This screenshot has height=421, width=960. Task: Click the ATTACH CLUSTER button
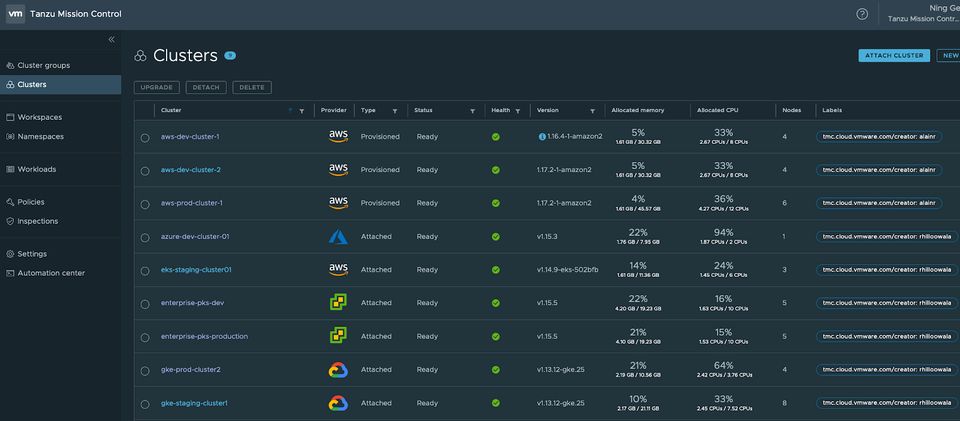pos(894,55)
